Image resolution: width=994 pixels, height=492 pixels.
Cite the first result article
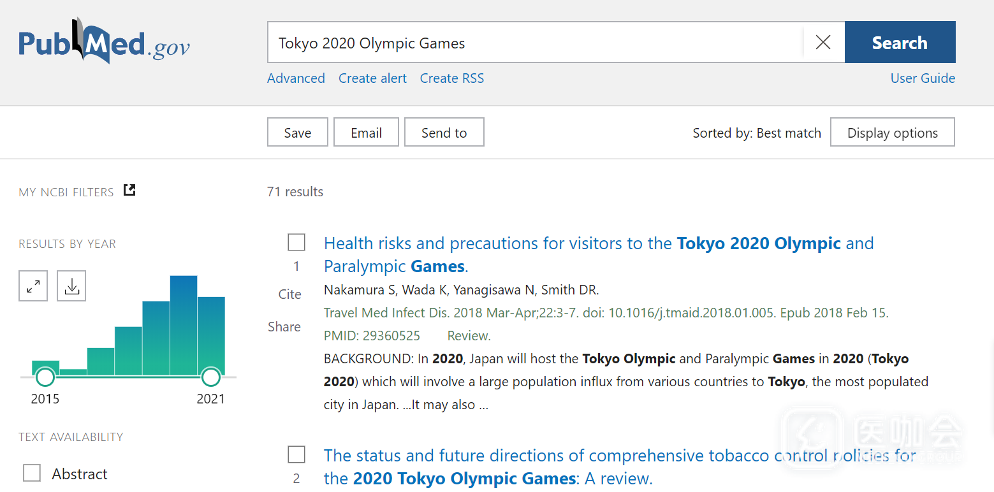pyautogui.click(x=290, y=294)
